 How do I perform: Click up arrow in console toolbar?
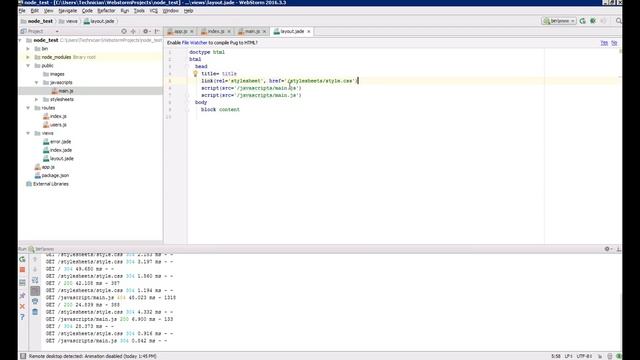35,259
